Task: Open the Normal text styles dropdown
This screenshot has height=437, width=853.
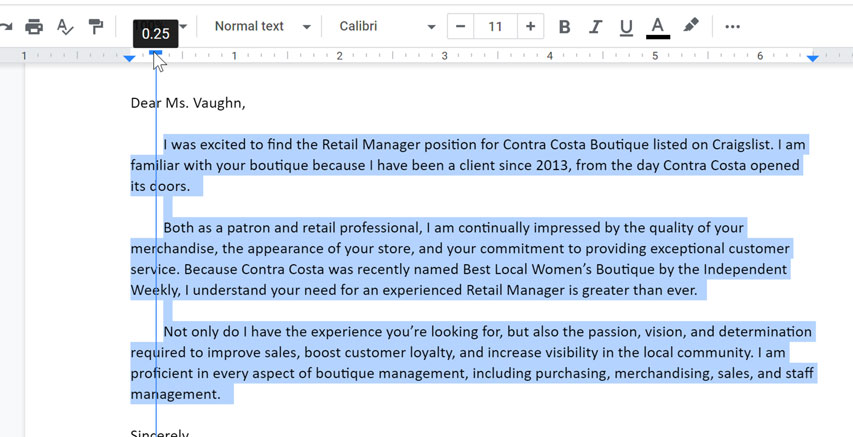Action: pos(262,27)
